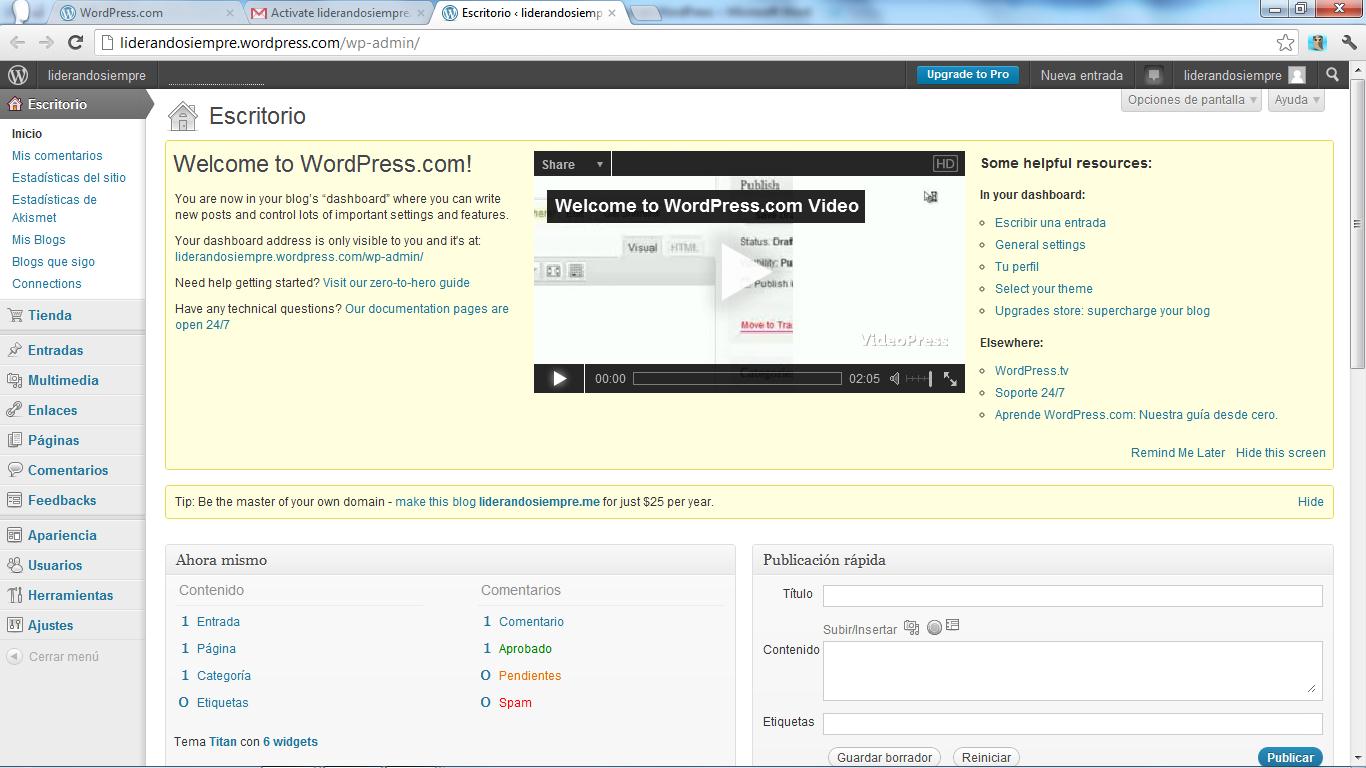This screenshot has width=1366, height=768.
Task: Open the Chrome wrench menu icon
Action: (1349, 42)
